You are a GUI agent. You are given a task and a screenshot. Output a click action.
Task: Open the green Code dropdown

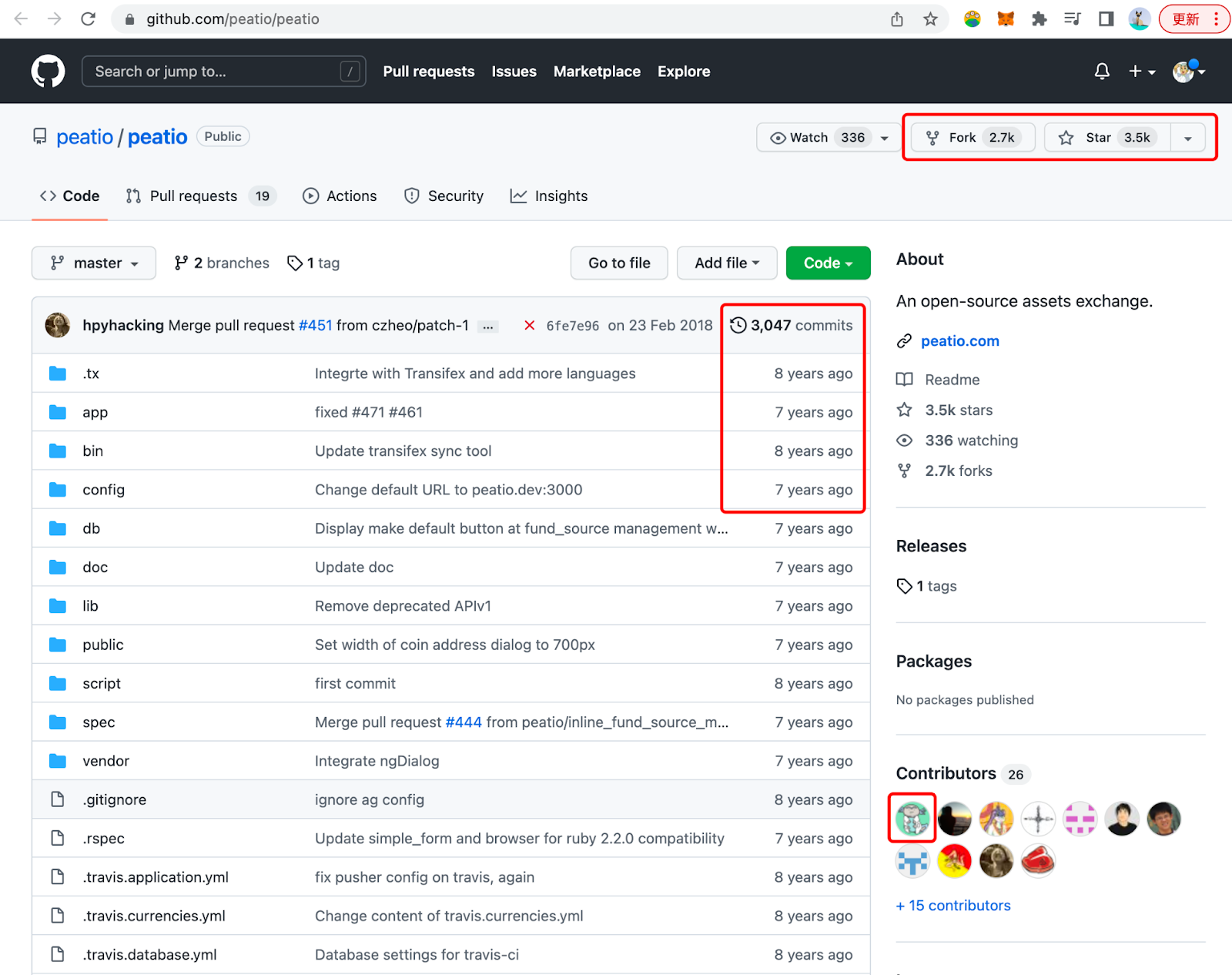pos(828,263)
